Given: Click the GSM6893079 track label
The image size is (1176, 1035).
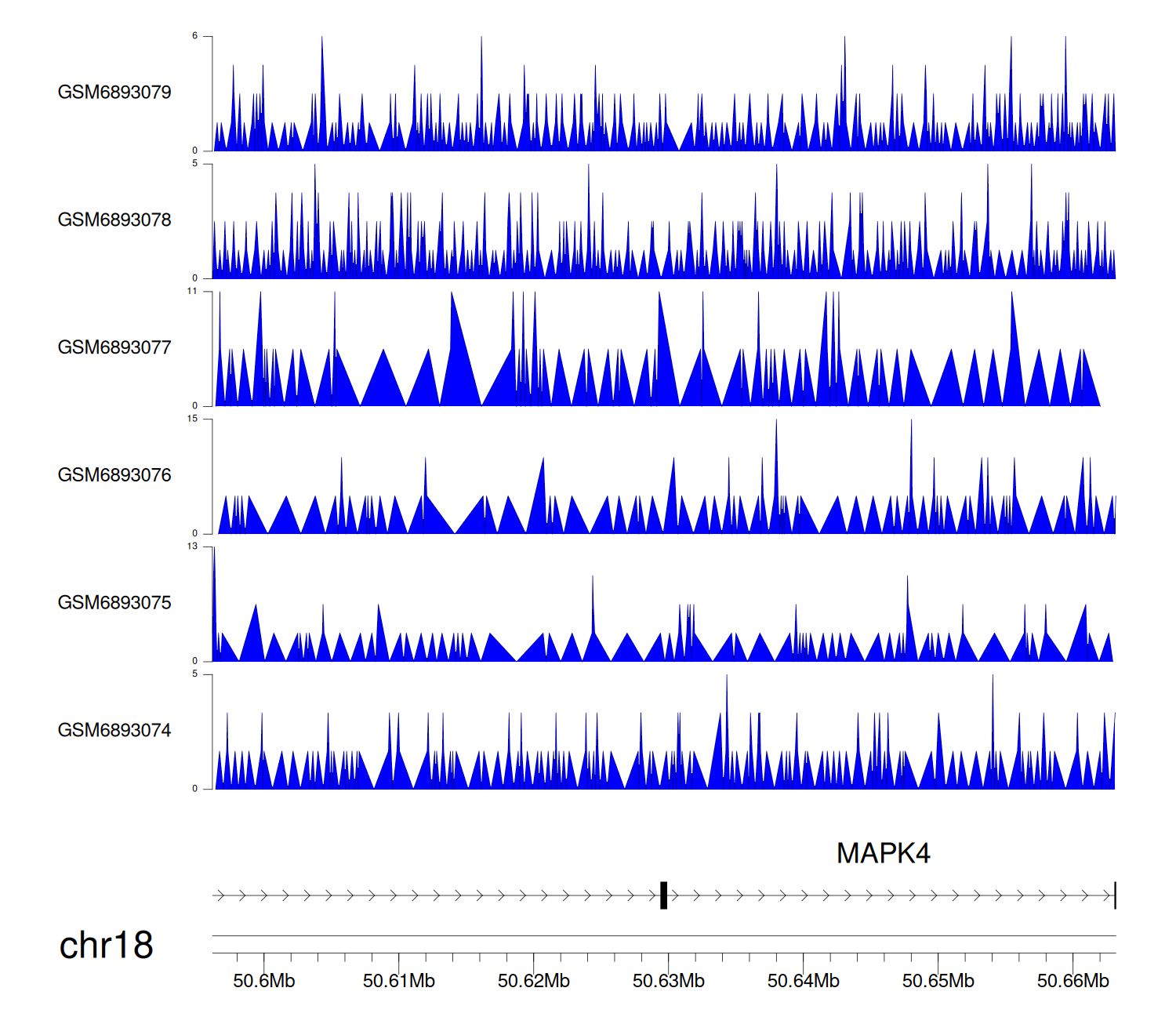Looking at the screenshot, I should (114, 93).
